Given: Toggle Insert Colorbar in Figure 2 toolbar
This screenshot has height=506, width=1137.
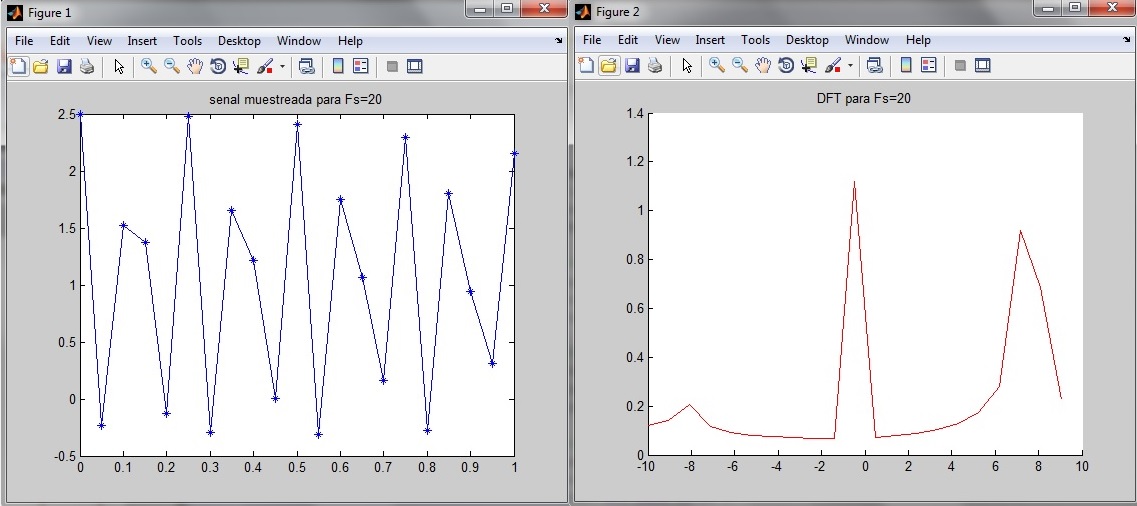Looking at the screenshot, I should click(906, 66).
